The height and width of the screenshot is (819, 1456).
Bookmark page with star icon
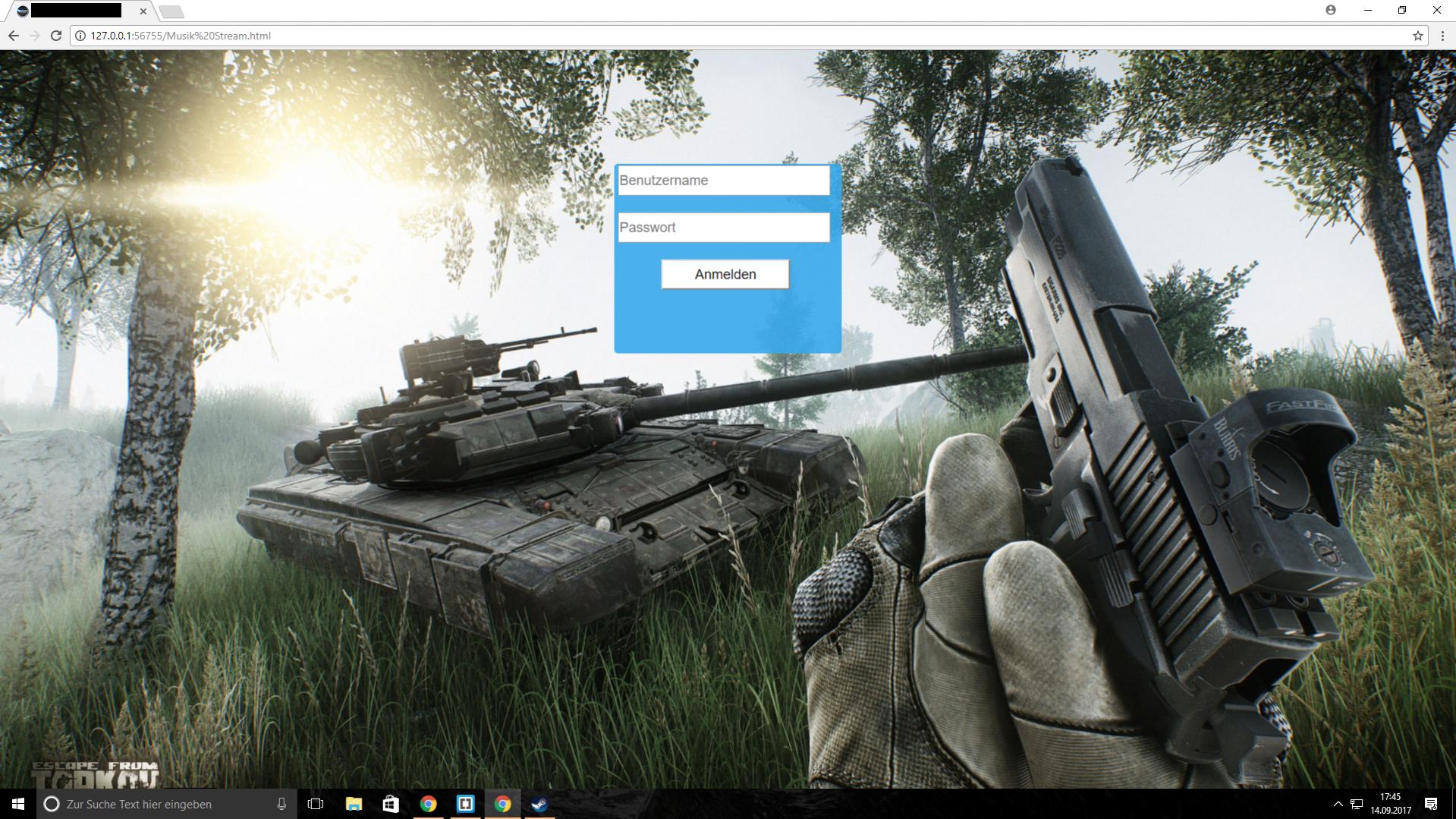[x=1417, y=36]
